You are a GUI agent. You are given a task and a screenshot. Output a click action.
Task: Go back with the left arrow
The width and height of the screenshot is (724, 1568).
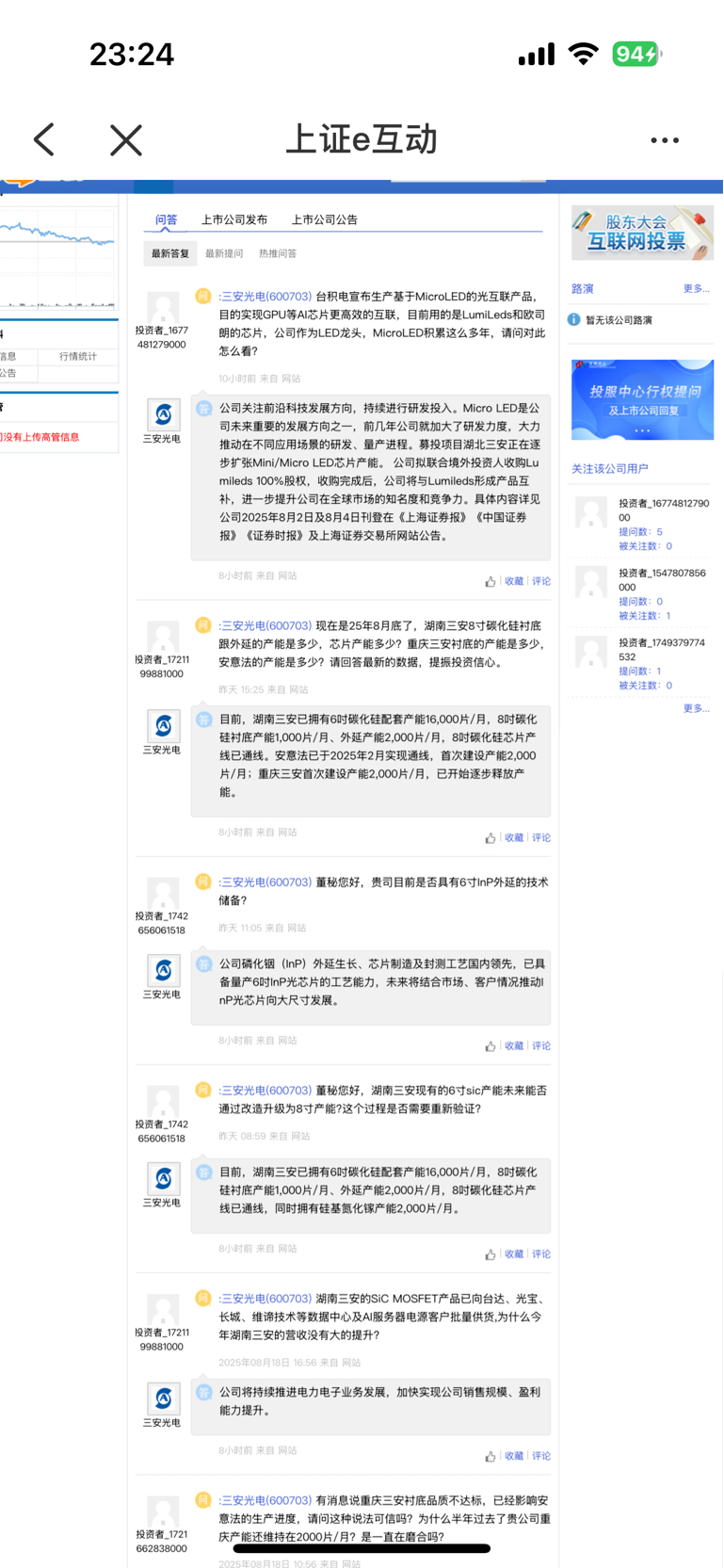click(x=44, y=140)
